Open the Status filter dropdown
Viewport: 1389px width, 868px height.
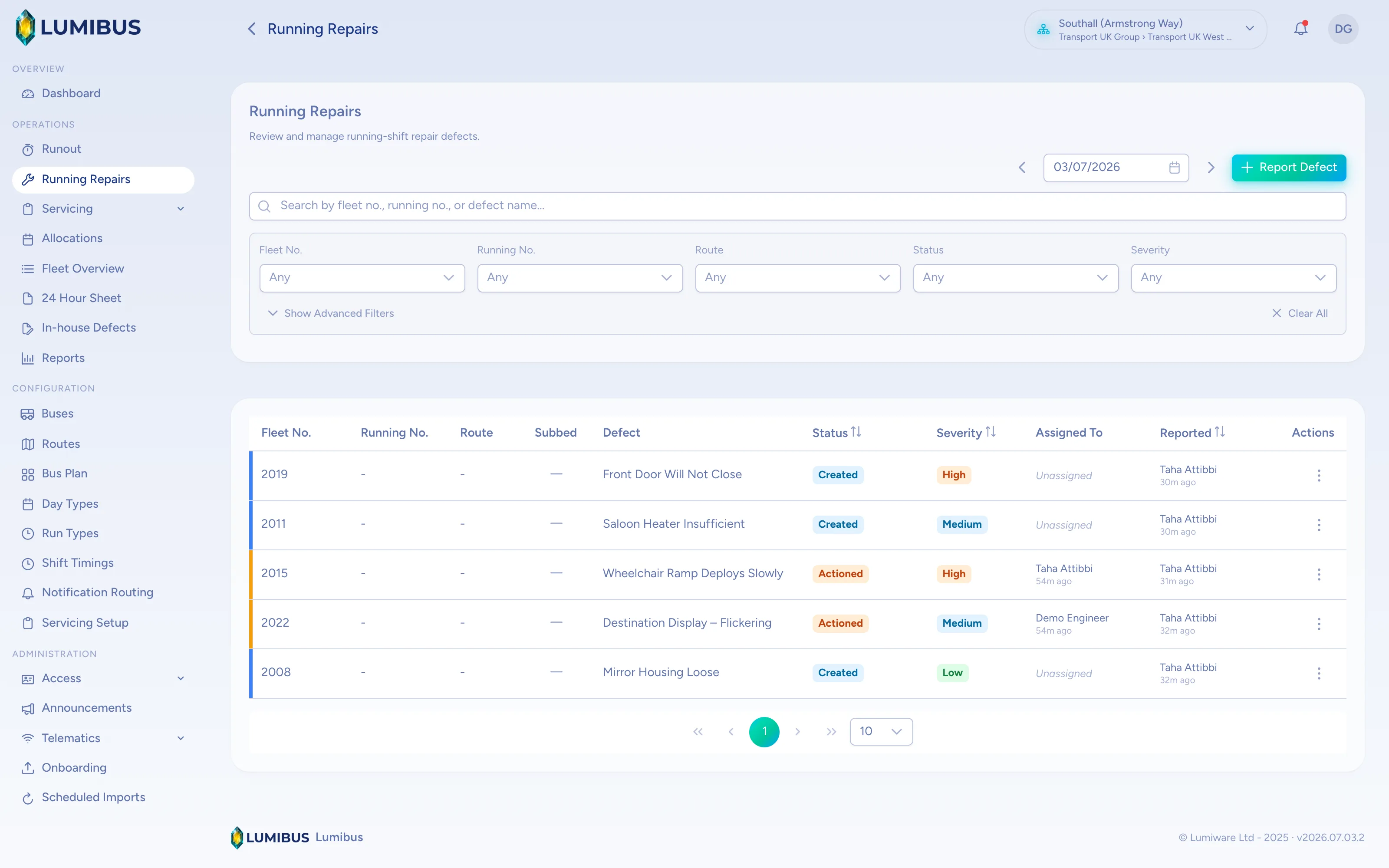click(x=1015, y=278)
